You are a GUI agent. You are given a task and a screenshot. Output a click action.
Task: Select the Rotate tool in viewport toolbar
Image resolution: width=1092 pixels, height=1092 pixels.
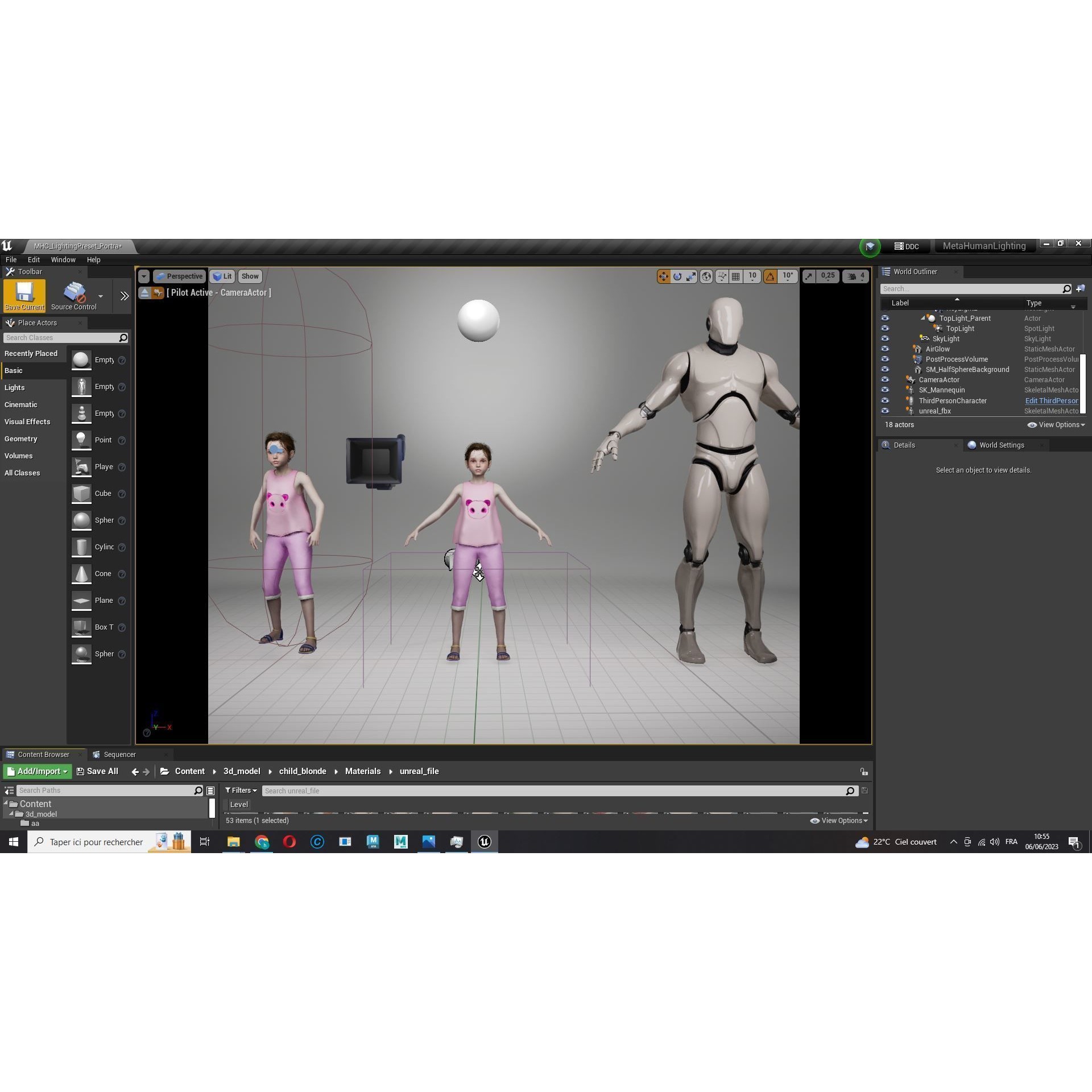point(677,276)
